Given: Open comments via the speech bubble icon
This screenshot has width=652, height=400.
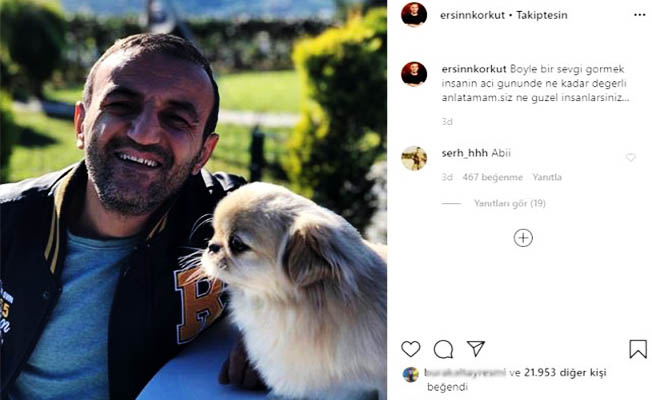Looking at the screenshot, I should 443,349.
